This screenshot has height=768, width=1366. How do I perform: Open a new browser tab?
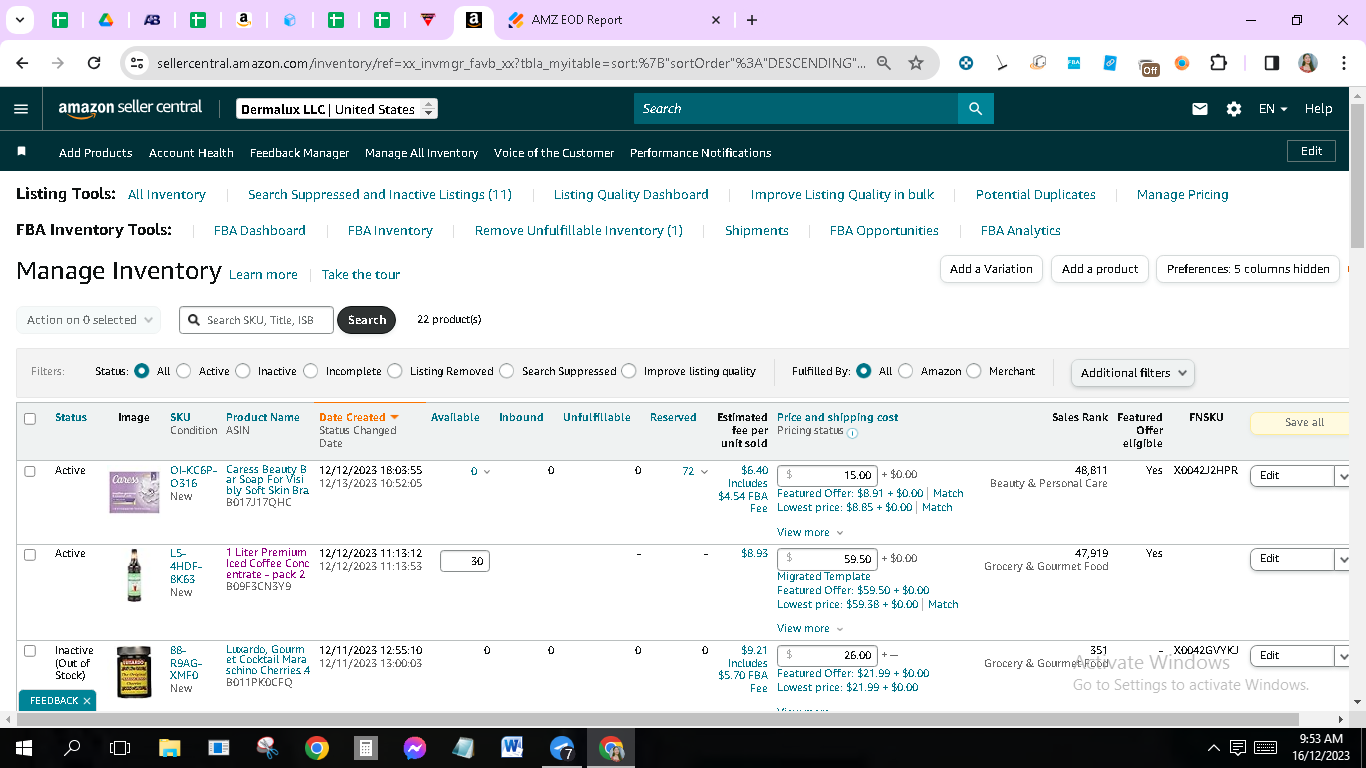752,20
